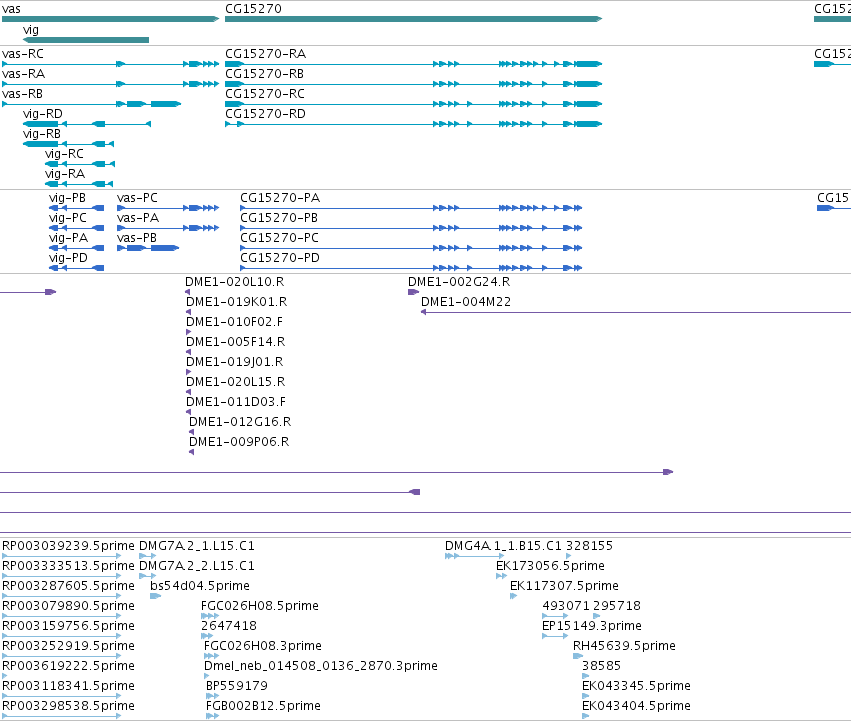
Task: Select the DMG4A.1_1.B15.C1 EST label
Action: pos(503,546)
